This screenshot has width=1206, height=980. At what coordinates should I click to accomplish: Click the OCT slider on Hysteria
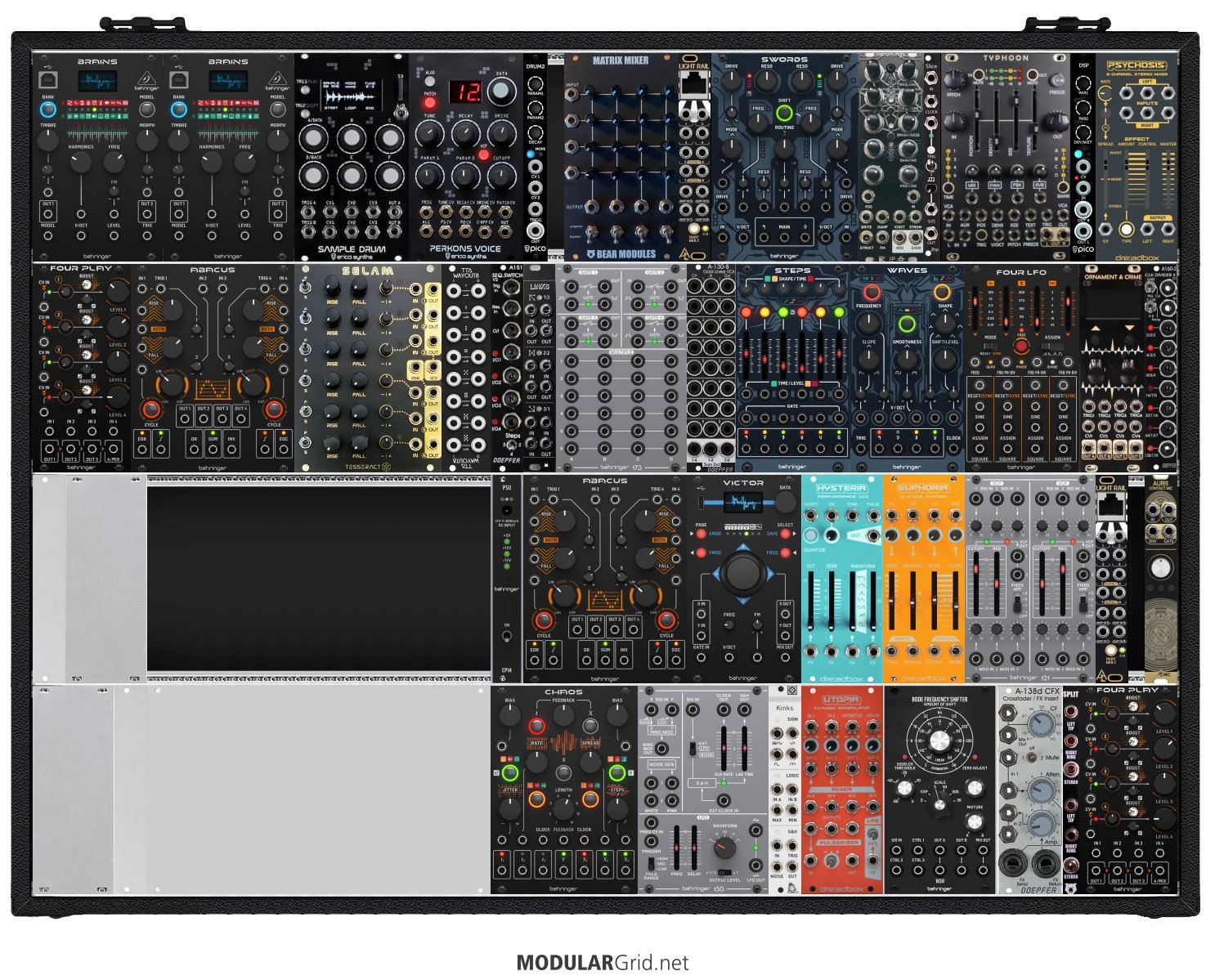coord(812,601)
